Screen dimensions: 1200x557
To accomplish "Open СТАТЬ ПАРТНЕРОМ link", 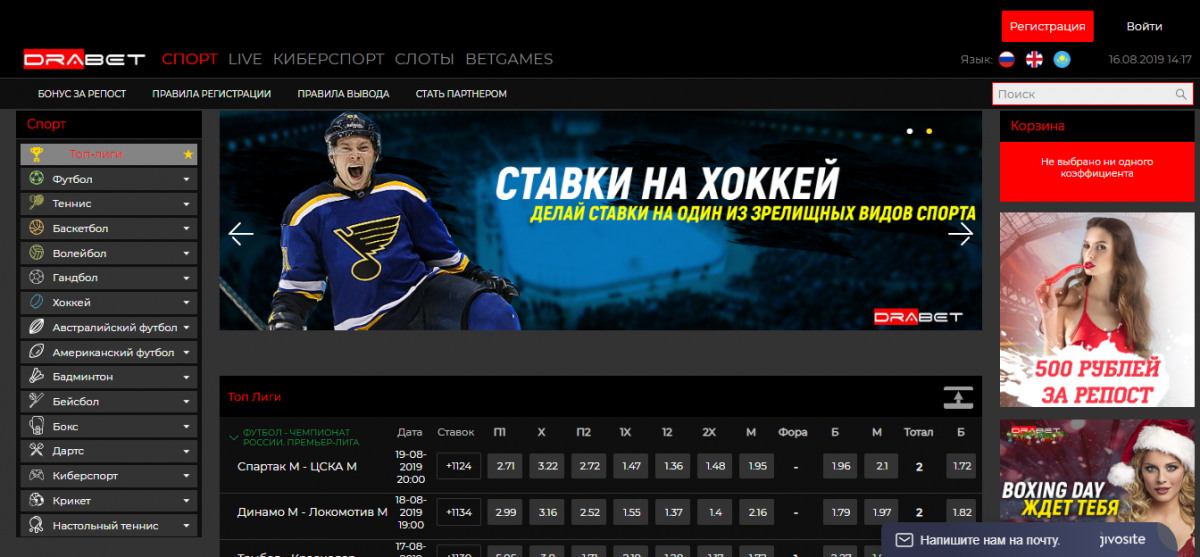I will (x=461, y=94).
